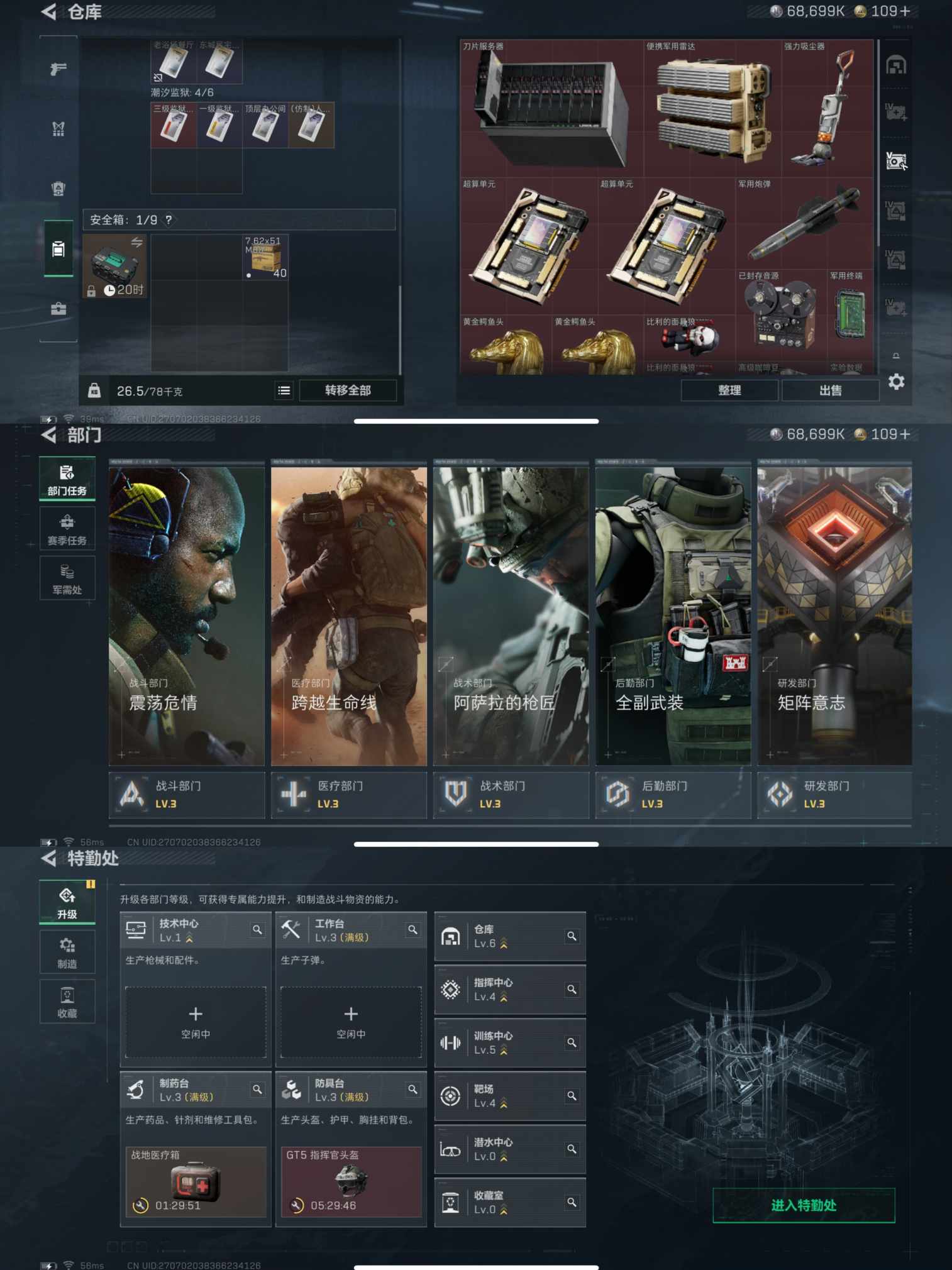Tap the back arrow next to 特勤处
The width and height of the screenshot is (952, 1270).
[49, 858]
